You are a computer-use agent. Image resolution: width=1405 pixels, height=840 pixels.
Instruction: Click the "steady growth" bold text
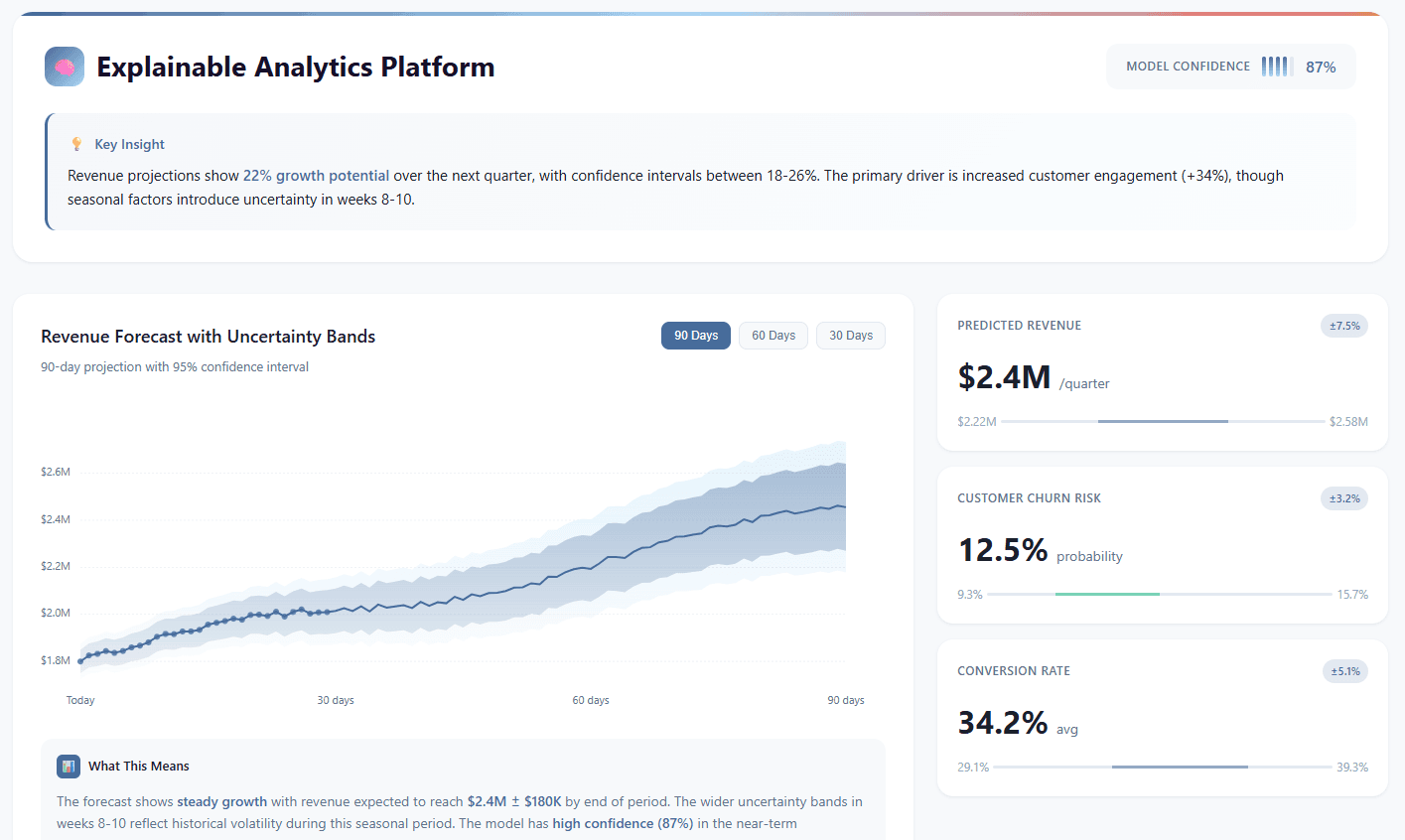pos(221,801)
